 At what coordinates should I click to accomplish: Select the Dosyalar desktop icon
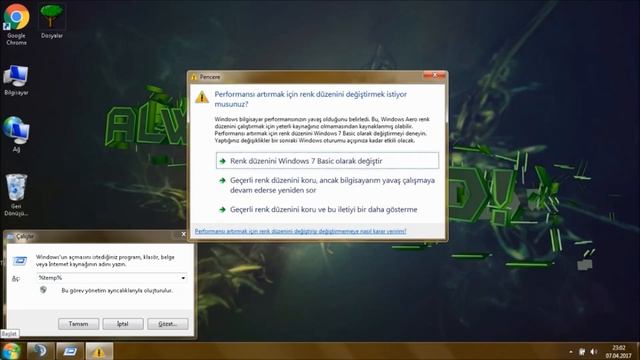coord(51,21)
